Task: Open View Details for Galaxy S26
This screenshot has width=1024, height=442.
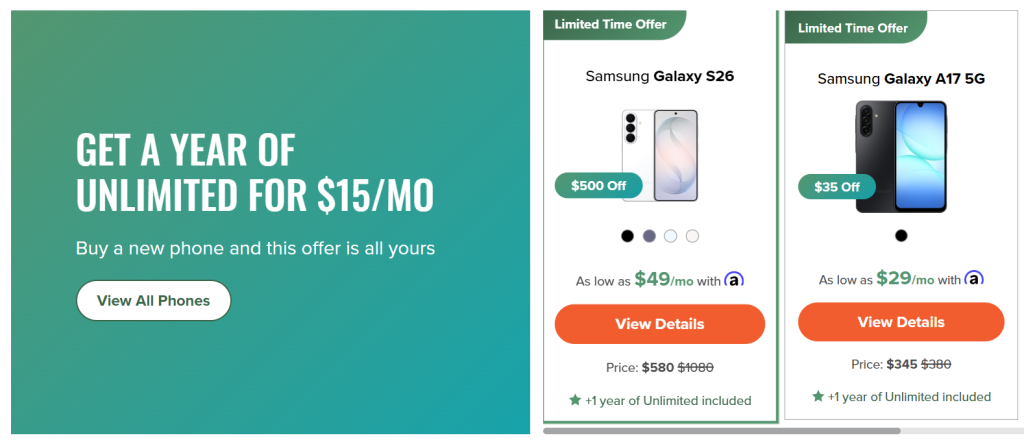Action: [x=660, y=324]
